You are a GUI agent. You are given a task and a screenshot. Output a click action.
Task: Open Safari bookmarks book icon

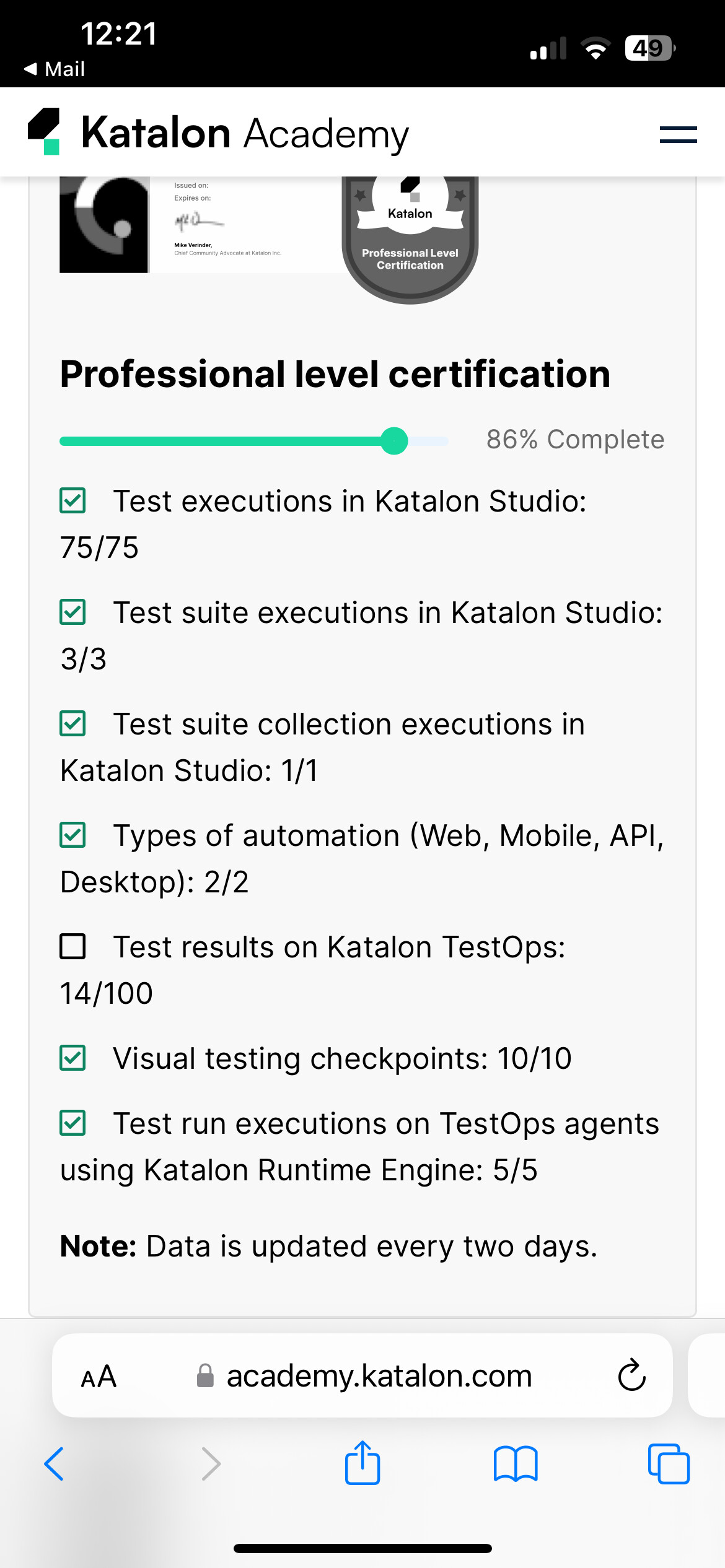(x=515, y=1464)
